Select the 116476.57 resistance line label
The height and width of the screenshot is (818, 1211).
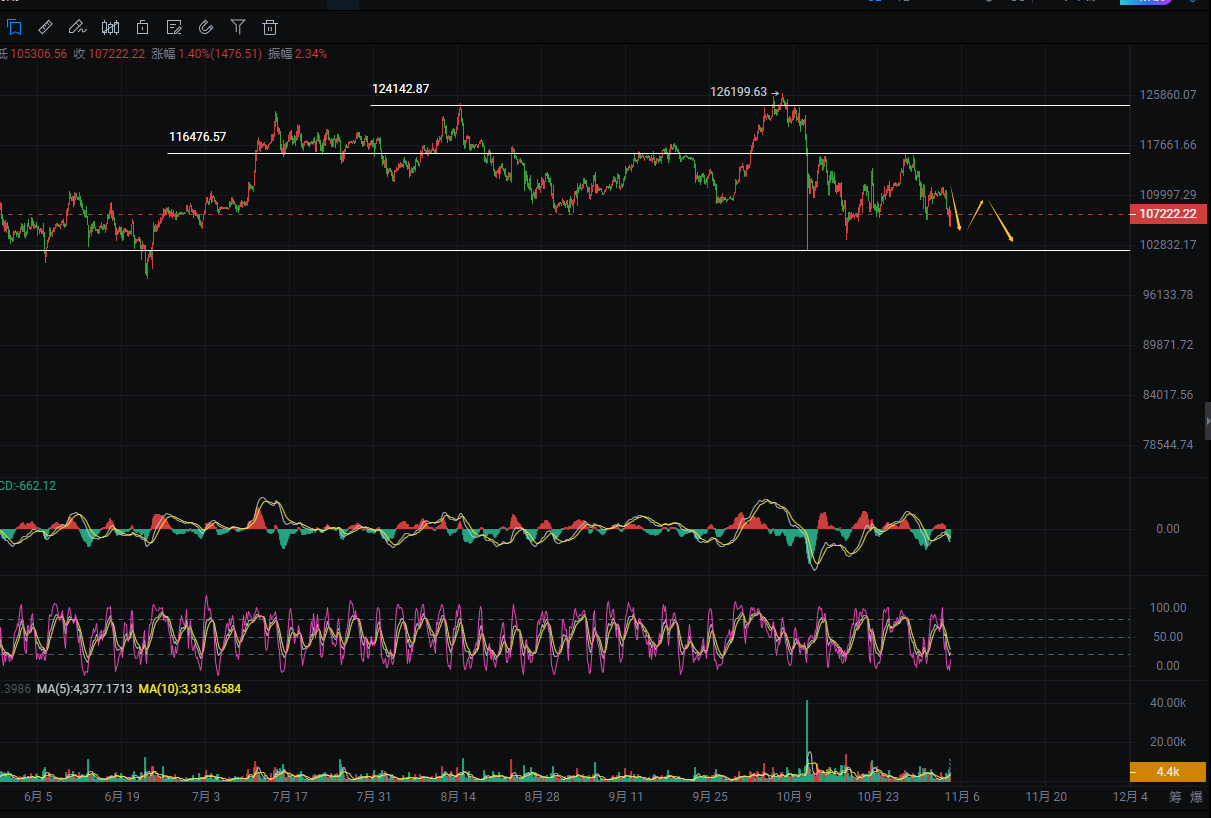tap(197, 136)
